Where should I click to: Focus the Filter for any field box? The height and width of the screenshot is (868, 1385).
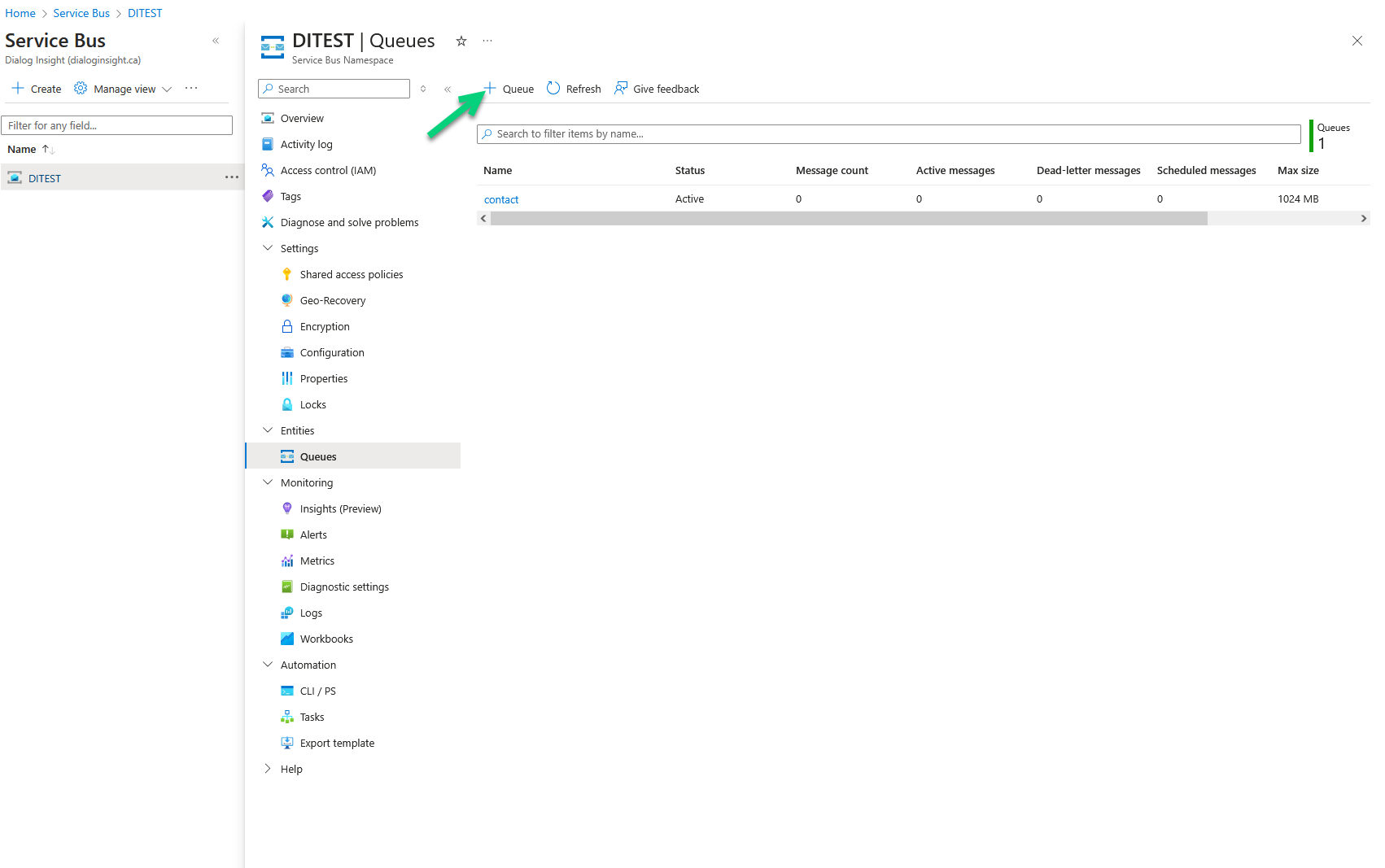117,125
